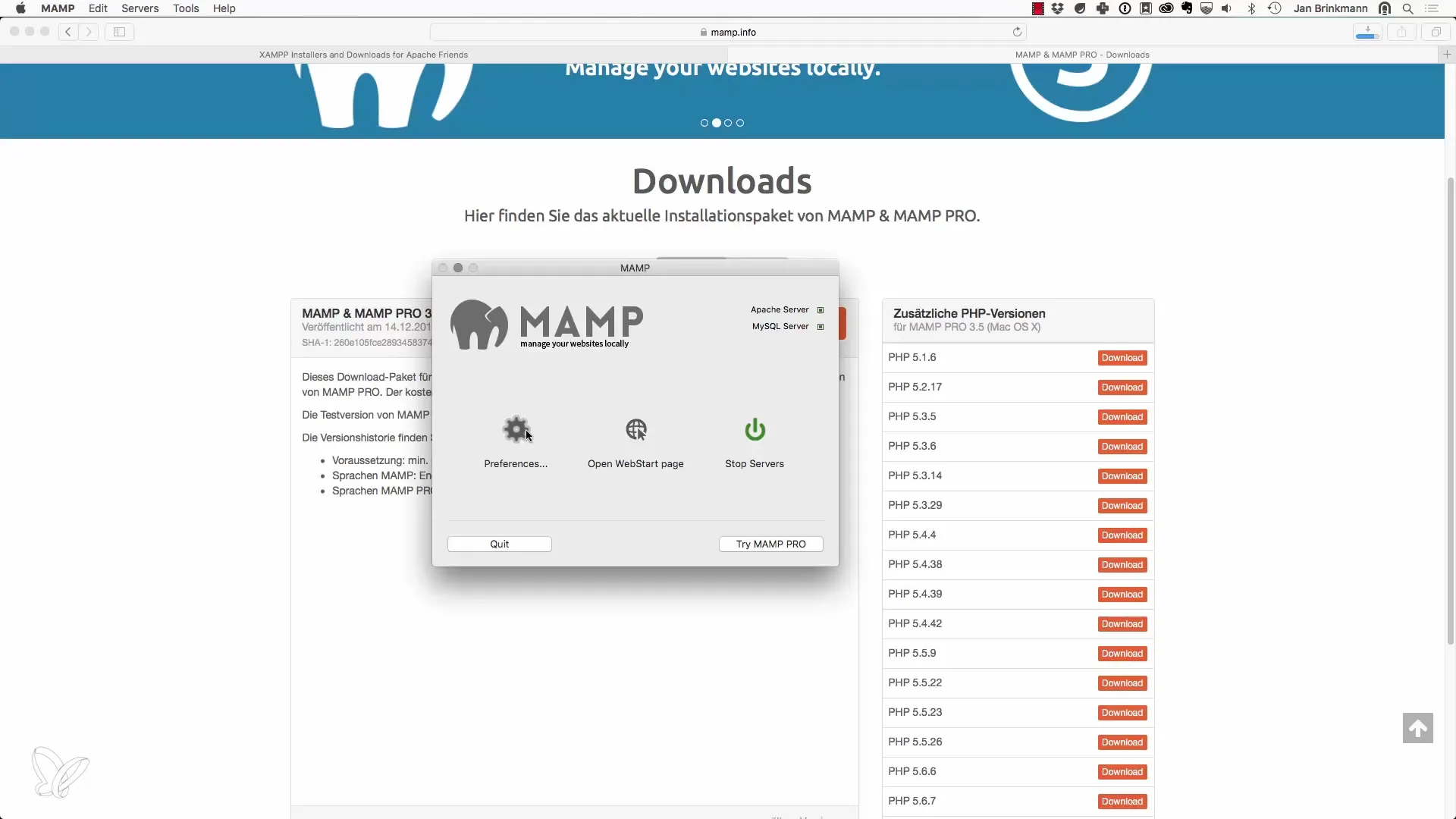Open the Safari share button
This screenshot has width=1456, height=819.
click(1401, 32)
